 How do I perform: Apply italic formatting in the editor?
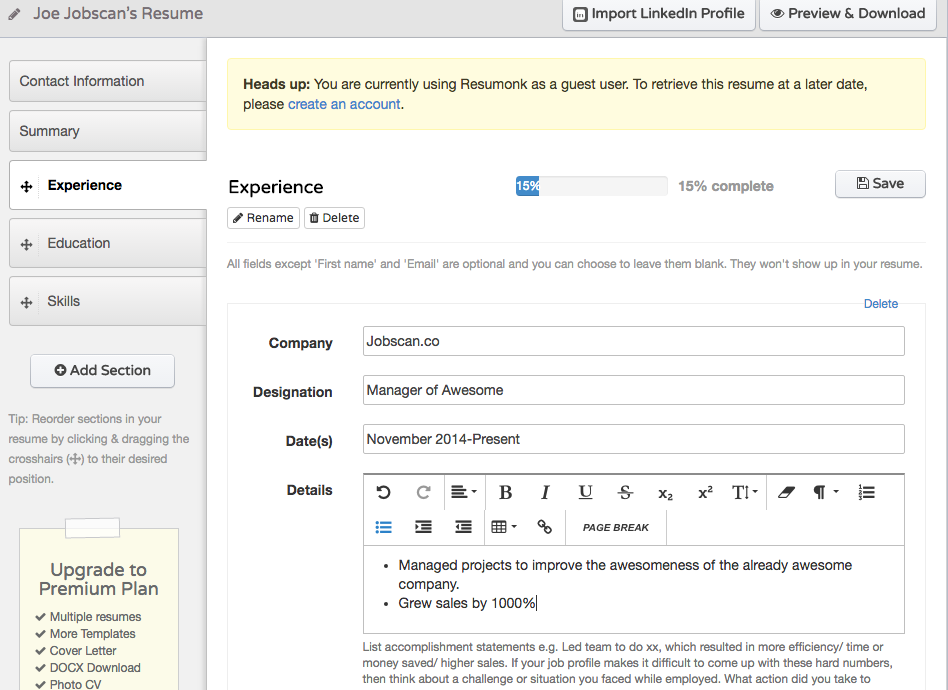545,492
